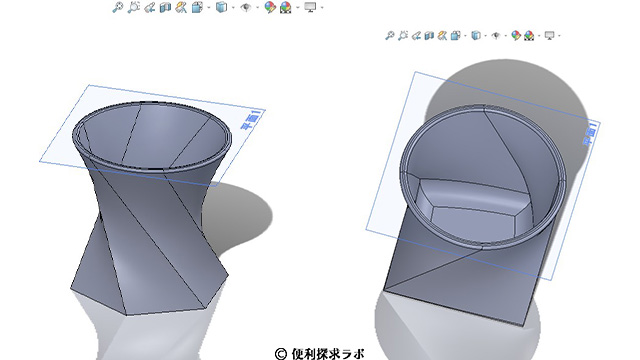The height and width of the screenshot is (360, 640).
Task: Click Zoom to Area above the twisted vase
Action: pyautogui.click(x=133, y=7)
